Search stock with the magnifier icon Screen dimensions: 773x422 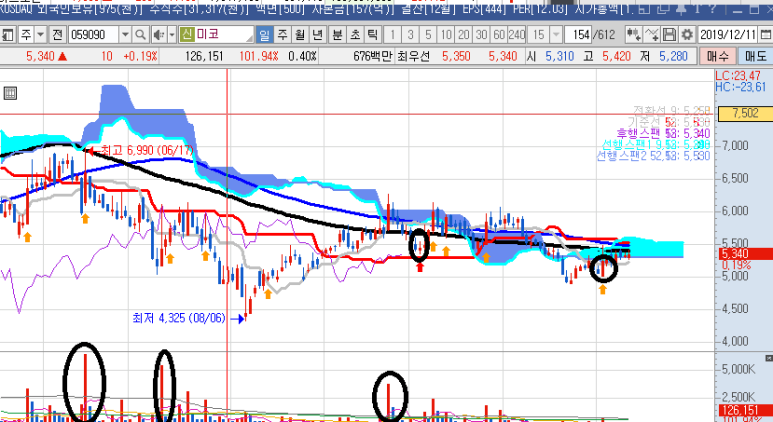coord(140,35)
